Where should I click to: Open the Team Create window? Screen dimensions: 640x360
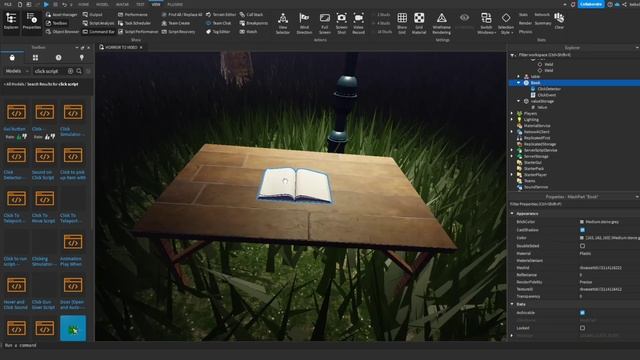click(176, 23)
